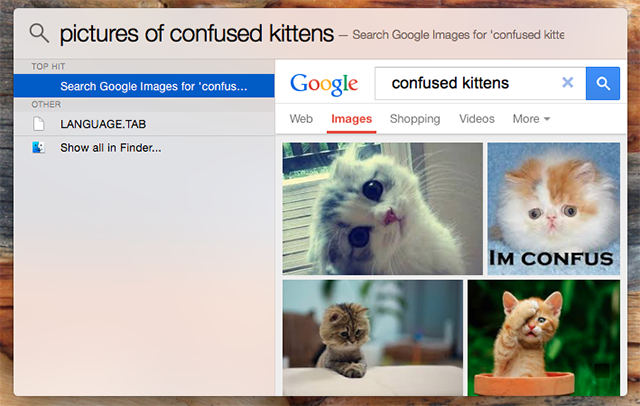This screenshot has width=640, height=406.
Task: Go to the Videos tab
Action: coord(476,119)
